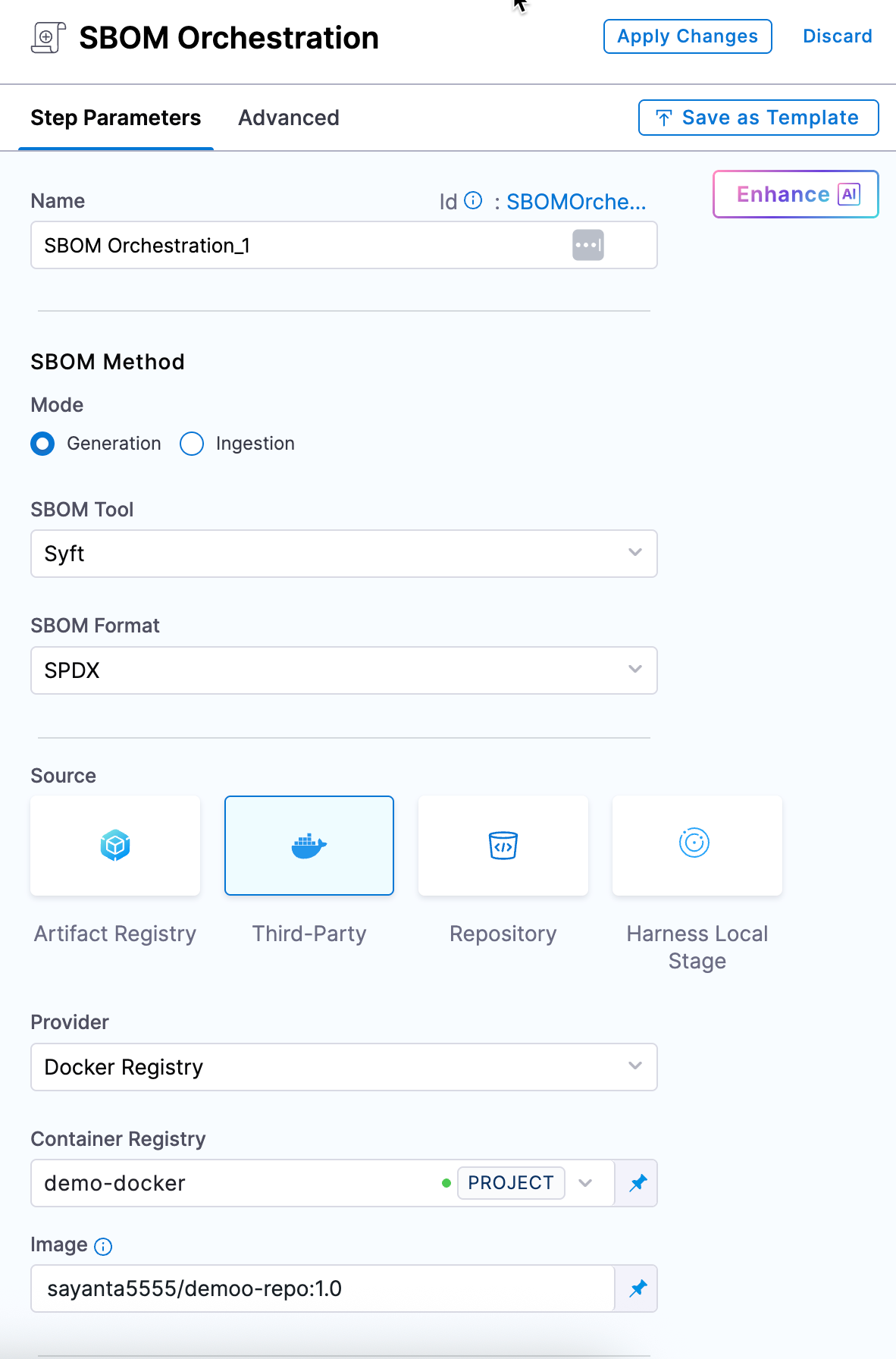Choose the Third-Party Docker source card
The image size is (896, 1359).
coord(309,845)
